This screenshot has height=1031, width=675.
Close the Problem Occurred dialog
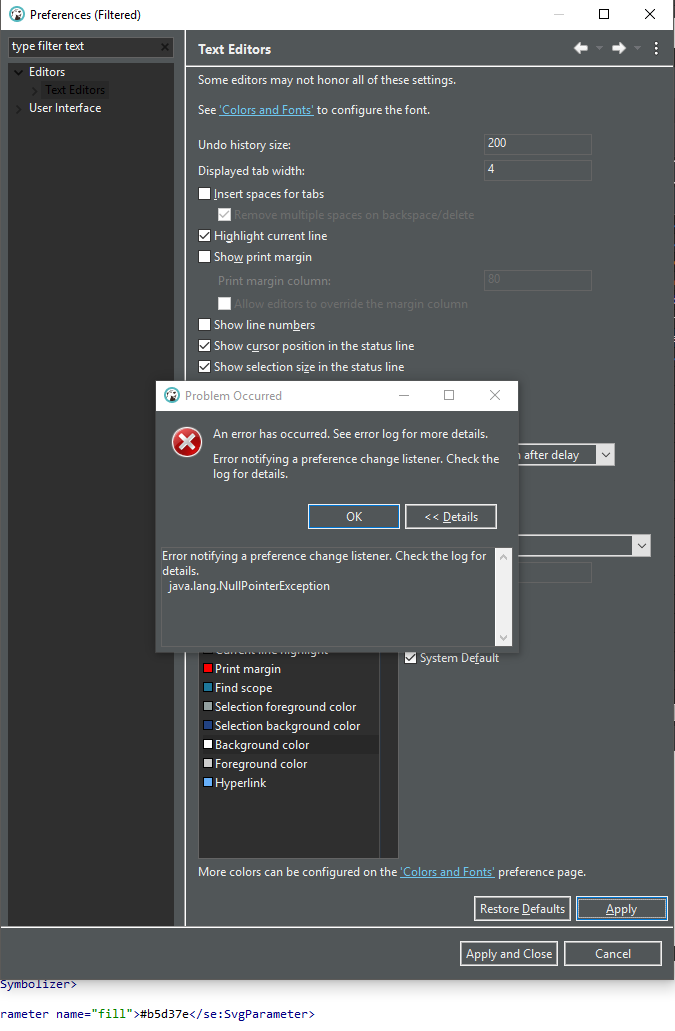point(495,395)
